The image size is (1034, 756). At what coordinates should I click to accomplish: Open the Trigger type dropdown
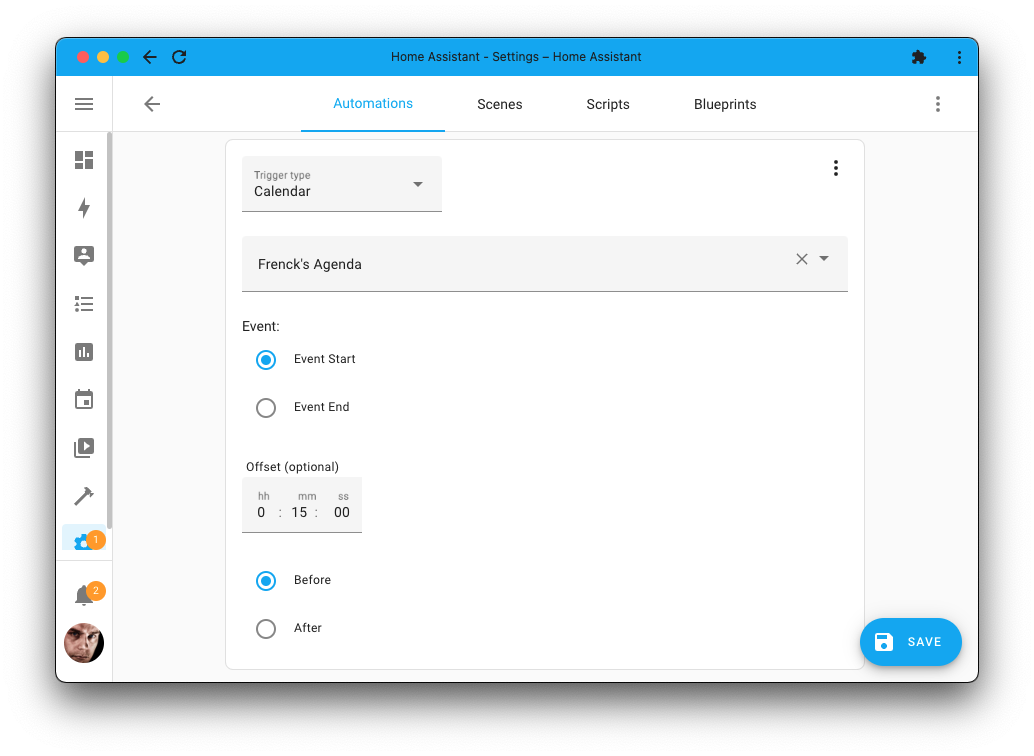[418, 184]
